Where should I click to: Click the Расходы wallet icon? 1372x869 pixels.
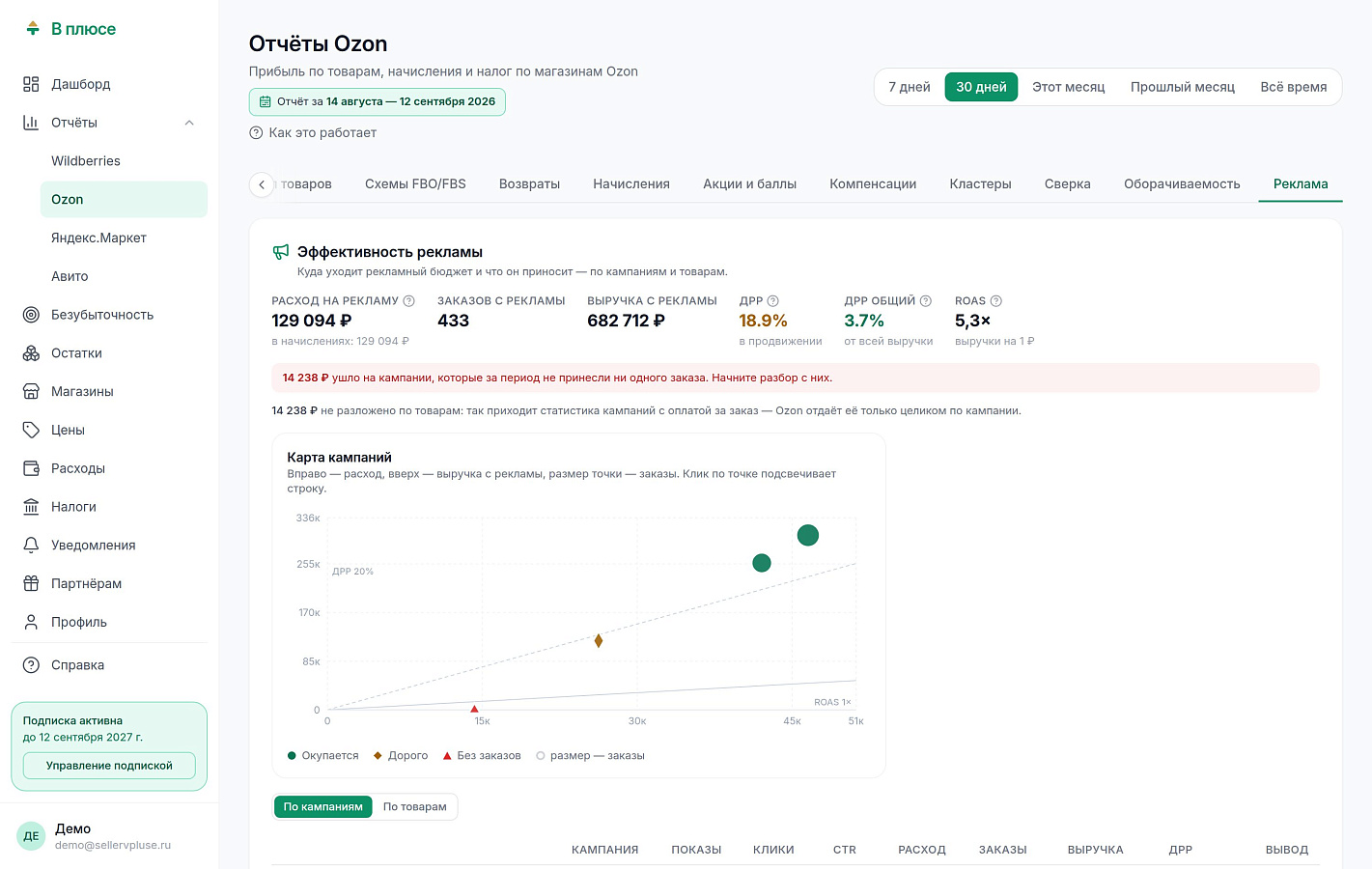(31, 468)
